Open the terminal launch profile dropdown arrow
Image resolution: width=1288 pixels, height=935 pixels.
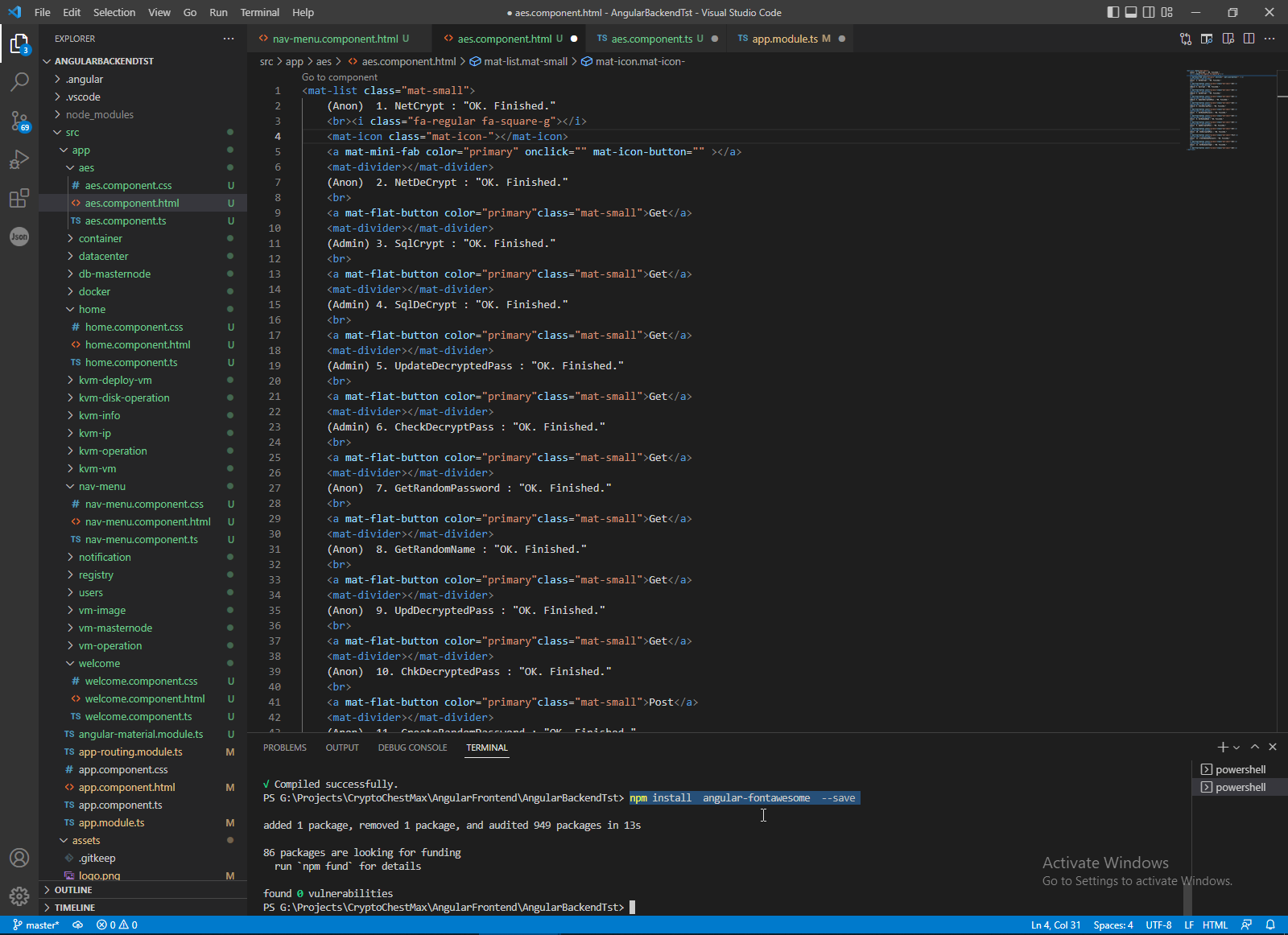(1237, 748)
